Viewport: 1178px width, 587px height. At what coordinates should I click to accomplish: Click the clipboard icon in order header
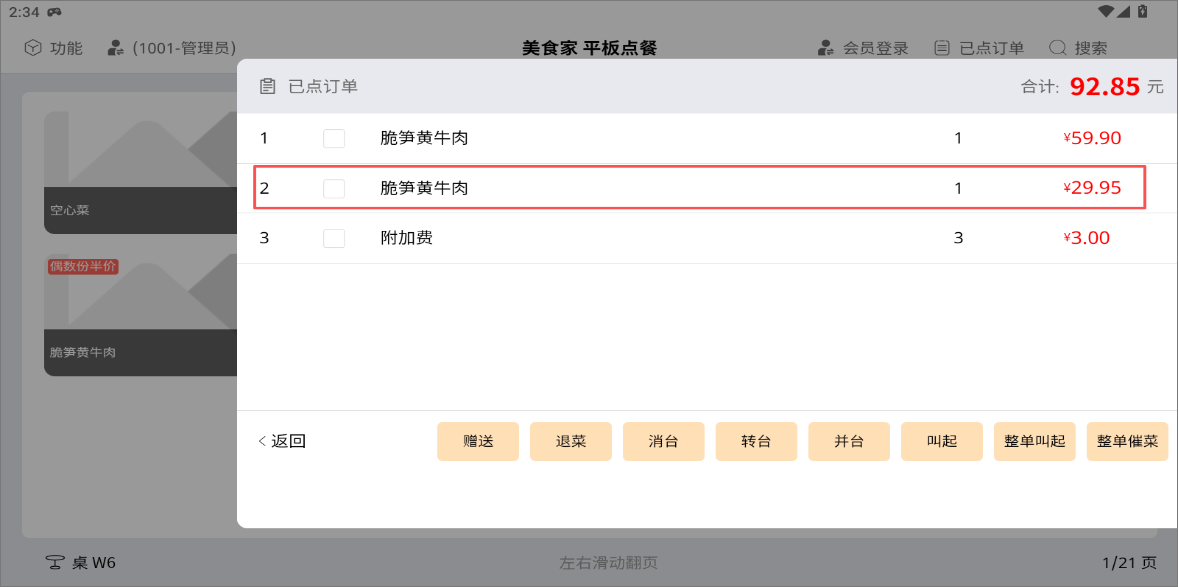click(x=267, y=87)
